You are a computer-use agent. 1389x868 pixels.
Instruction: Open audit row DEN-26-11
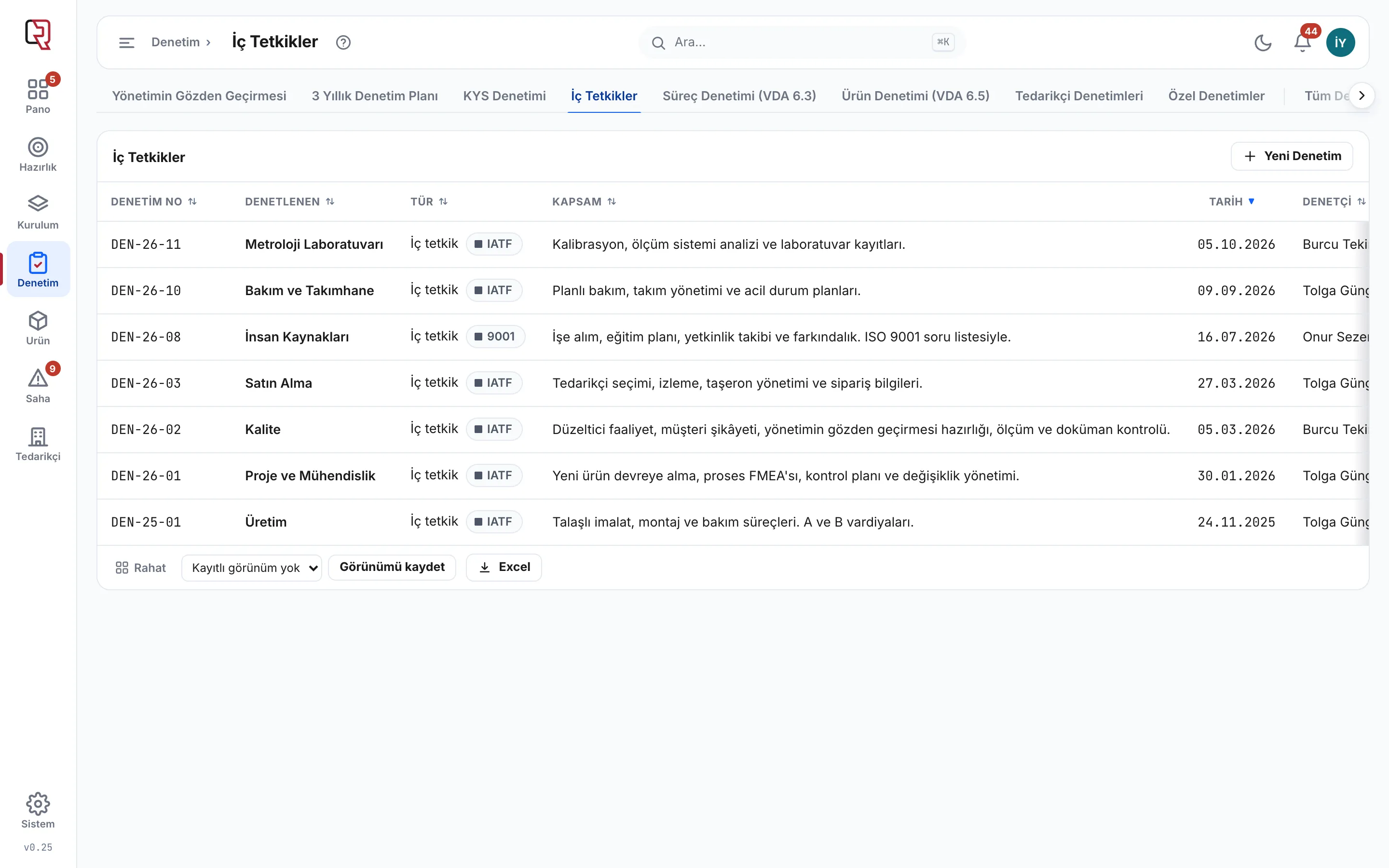[x=733, y=244]
